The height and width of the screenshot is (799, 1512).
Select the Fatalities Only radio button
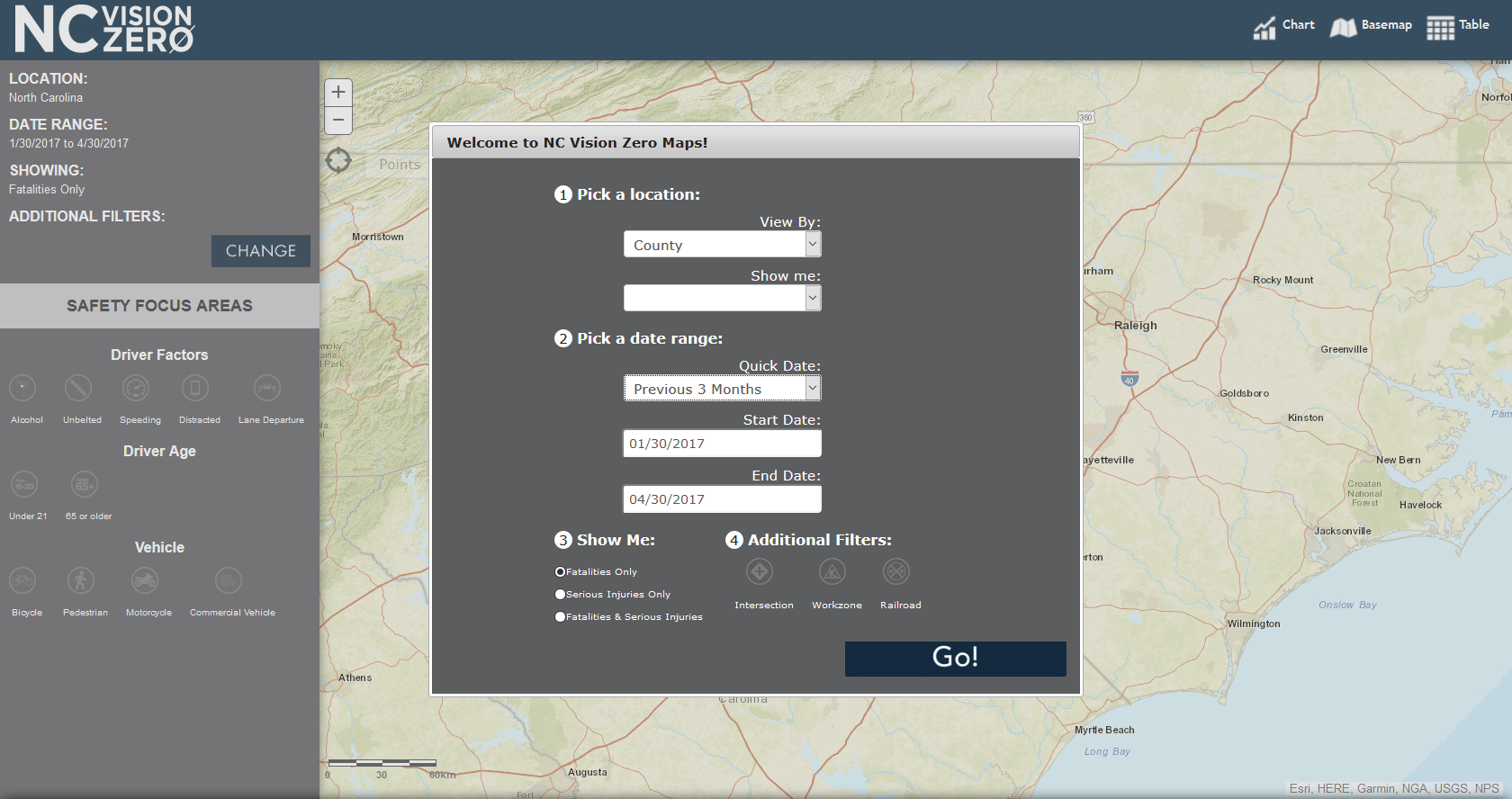561,572
